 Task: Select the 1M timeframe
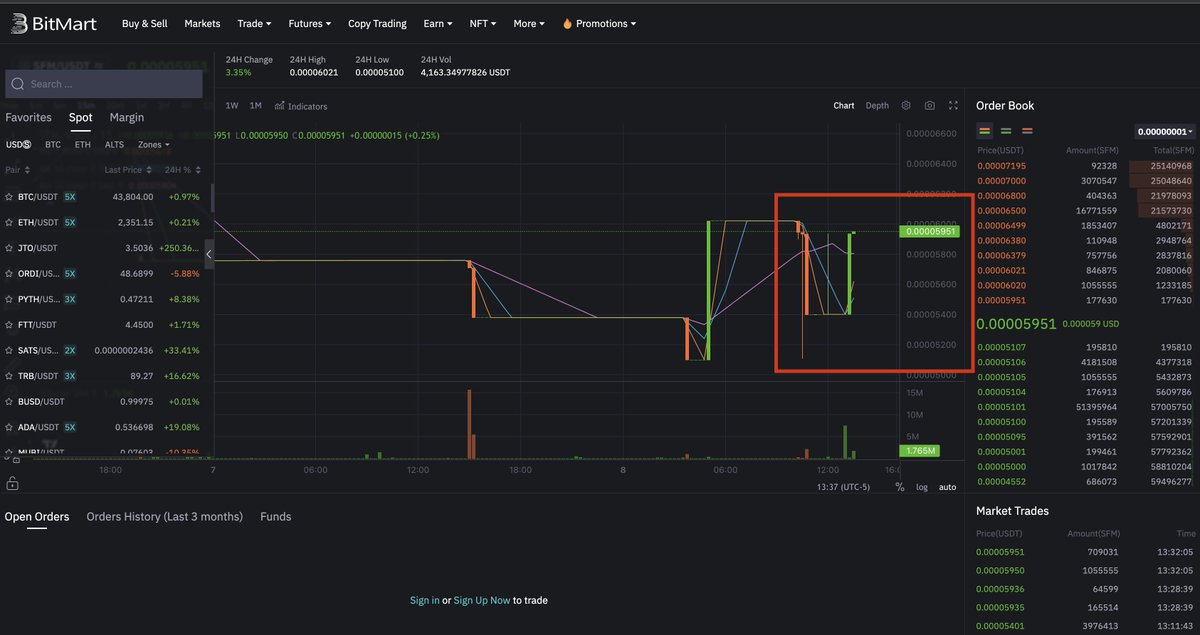click(x=255, y=106)
